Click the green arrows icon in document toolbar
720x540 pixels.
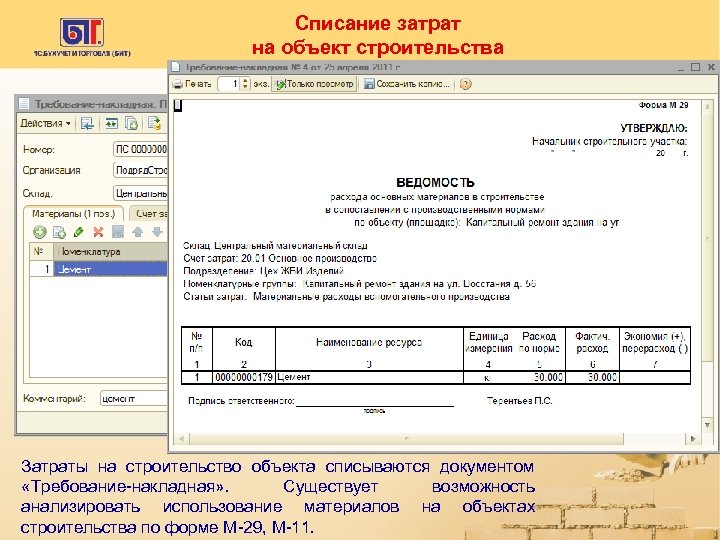[111, 124]
